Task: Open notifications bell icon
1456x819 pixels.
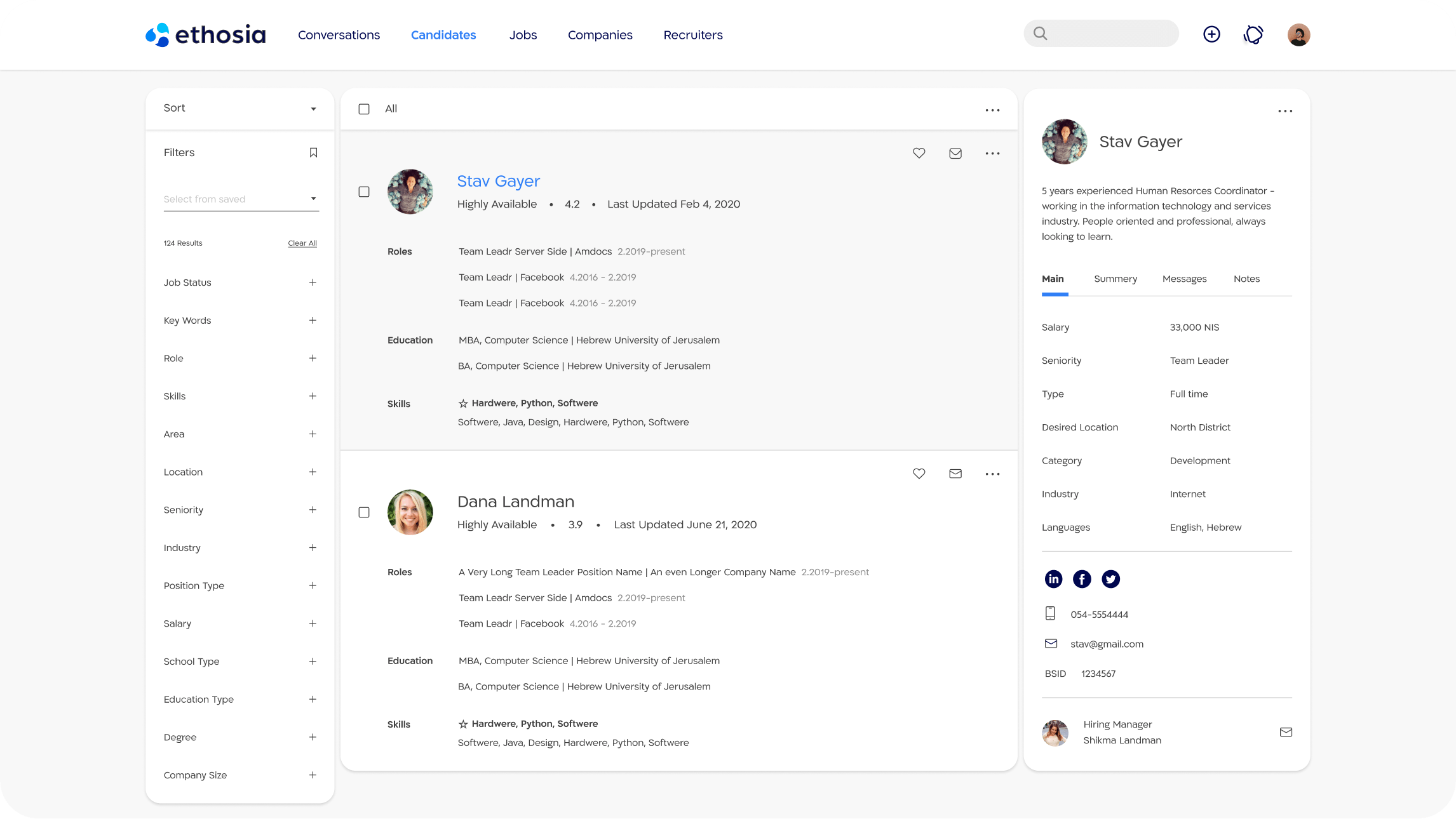Action: click(1253, 34)
